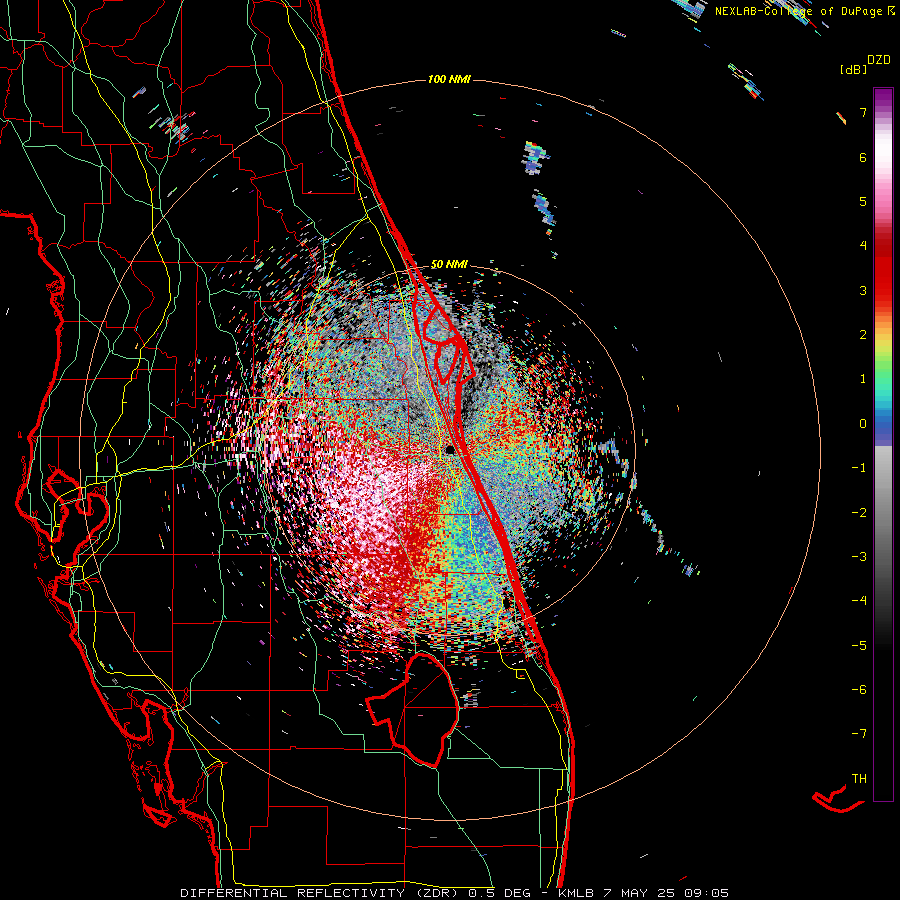Viewport: 900px width, 900px height.
Task: Click the "2" colorbar tick label
Action: click(863, 335)
